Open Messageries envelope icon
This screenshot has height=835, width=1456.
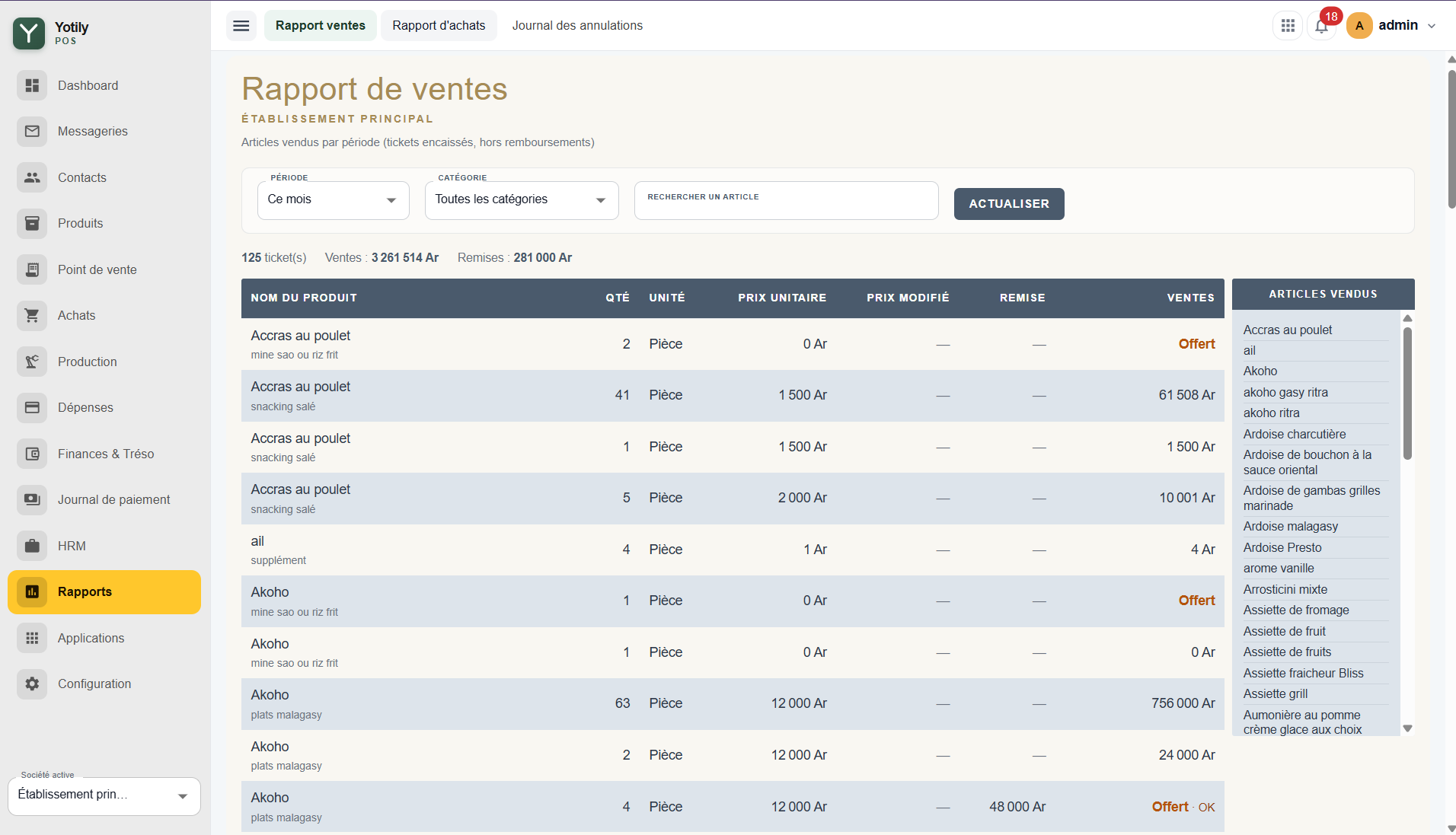[32, 131]
